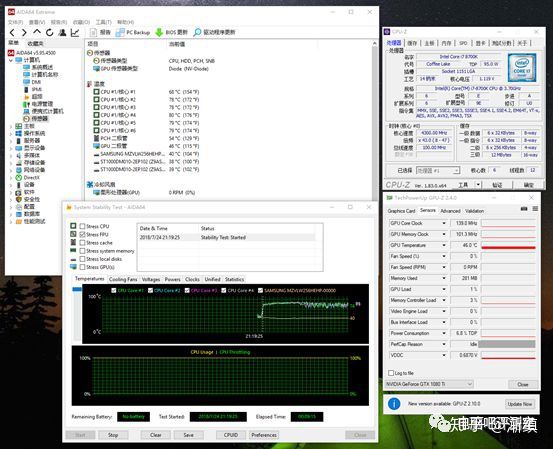The height and width of the screenshot is (449, 553).
Task: Click the Stress system memory icon
Action: [x=73, y=250]
